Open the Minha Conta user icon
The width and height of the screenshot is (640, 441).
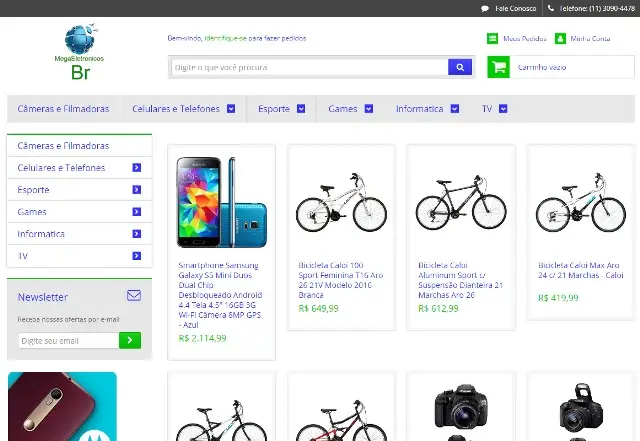point(560,38)
